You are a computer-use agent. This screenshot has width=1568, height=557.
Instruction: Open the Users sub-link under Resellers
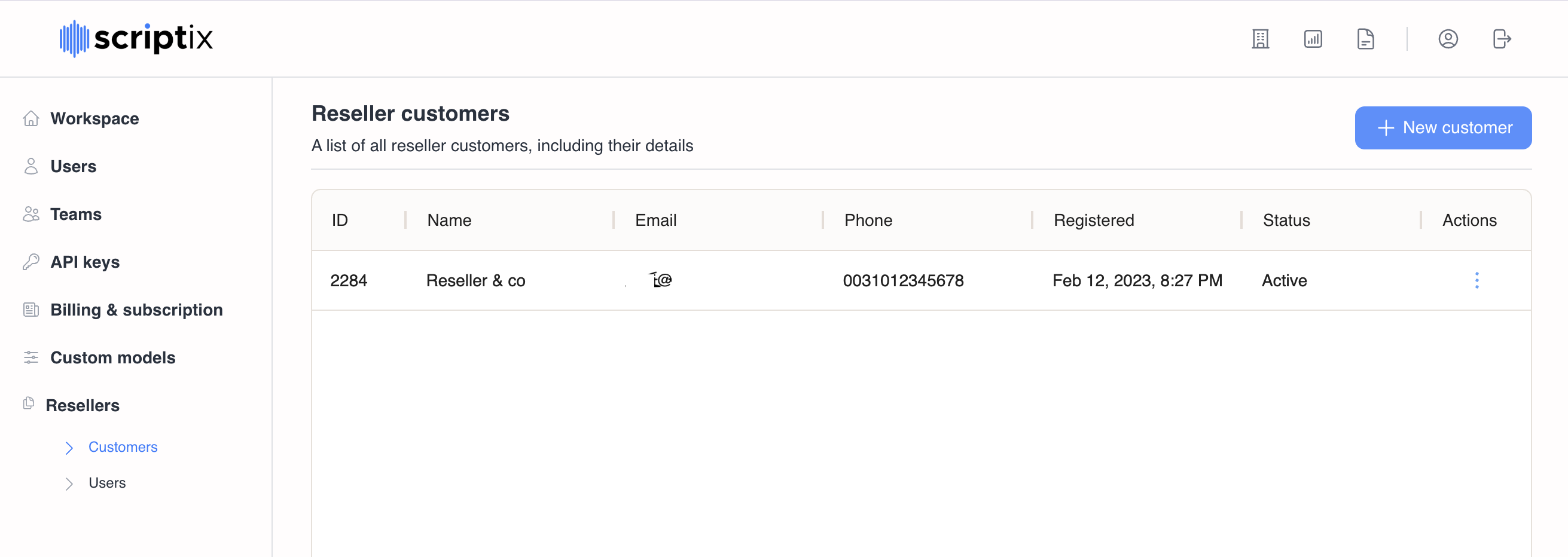107,483
